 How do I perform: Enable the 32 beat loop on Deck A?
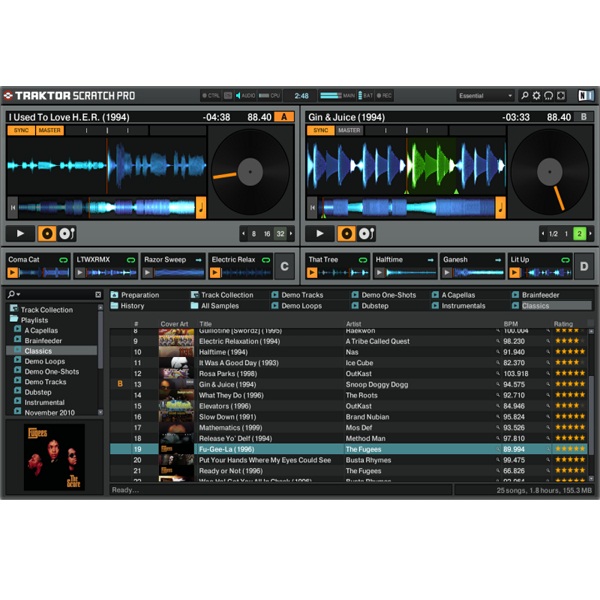click(279, 233)
